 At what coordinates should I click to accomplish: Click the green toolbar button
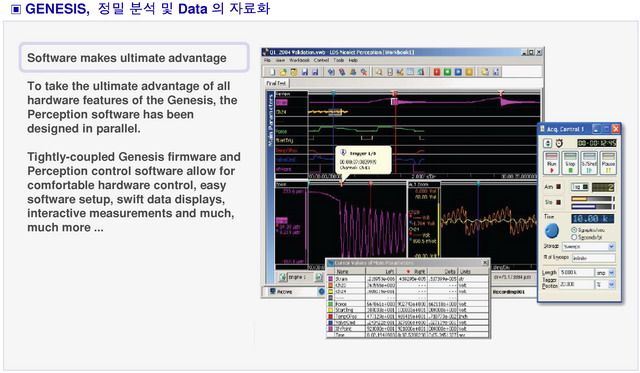click(447, 72)
